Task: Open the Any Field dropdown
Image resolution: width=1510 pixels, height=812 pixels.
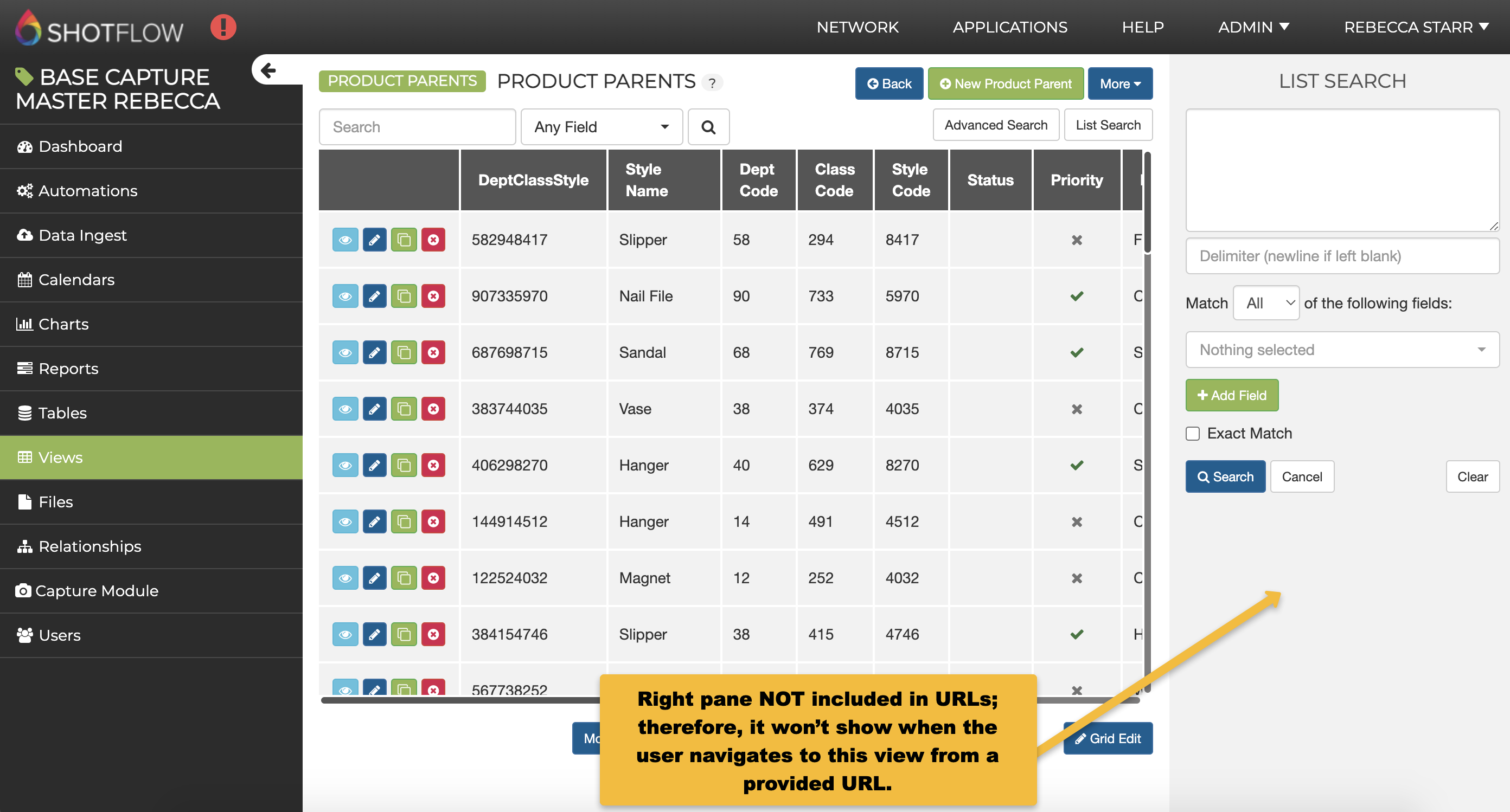Action: [601, 127]
